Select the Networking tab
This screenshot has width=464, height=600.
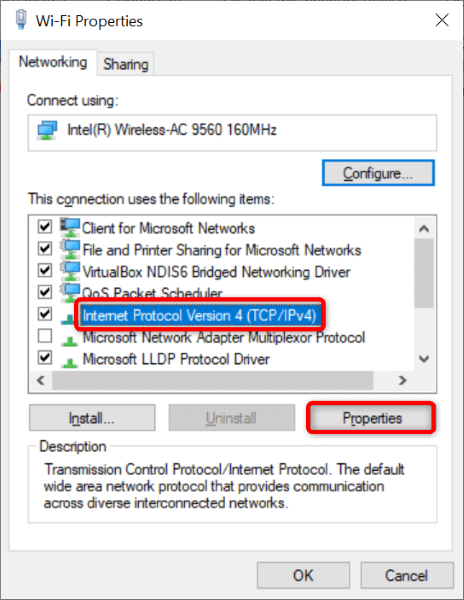[53, 62]
